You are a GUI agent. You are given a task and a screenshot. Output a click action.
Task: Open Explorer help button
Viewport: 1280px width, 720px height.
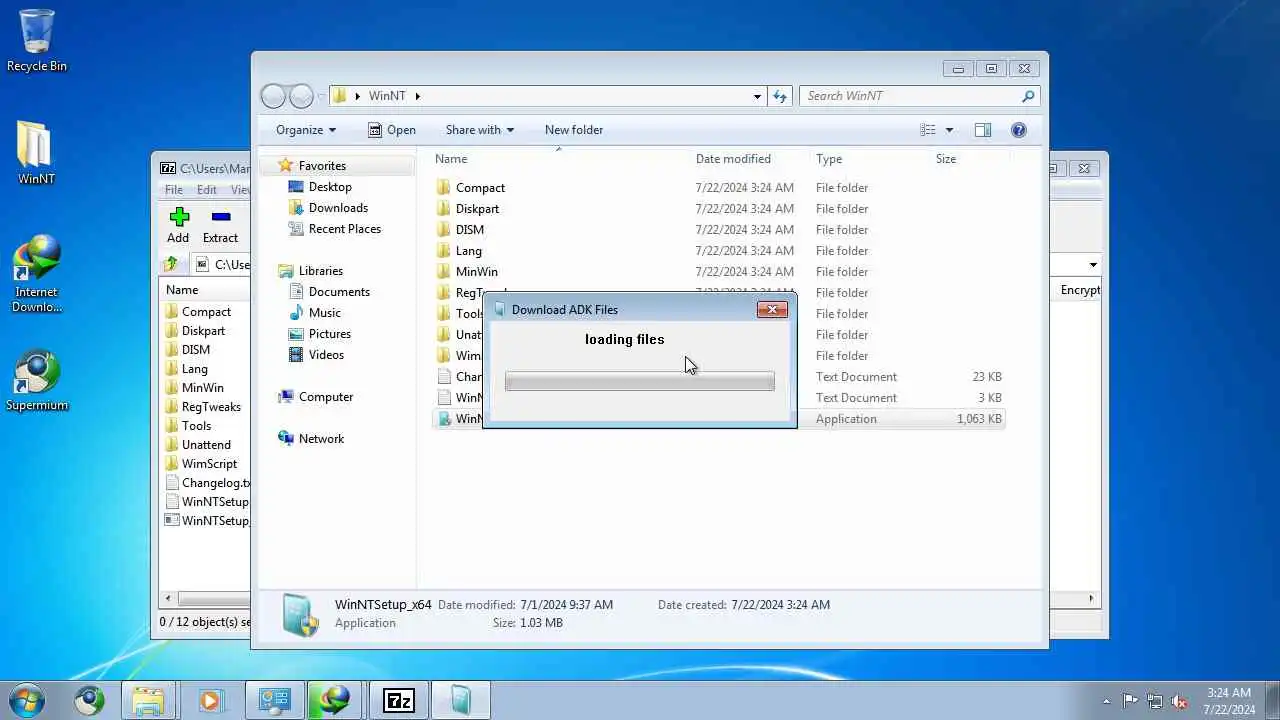tap(1019, 130)
